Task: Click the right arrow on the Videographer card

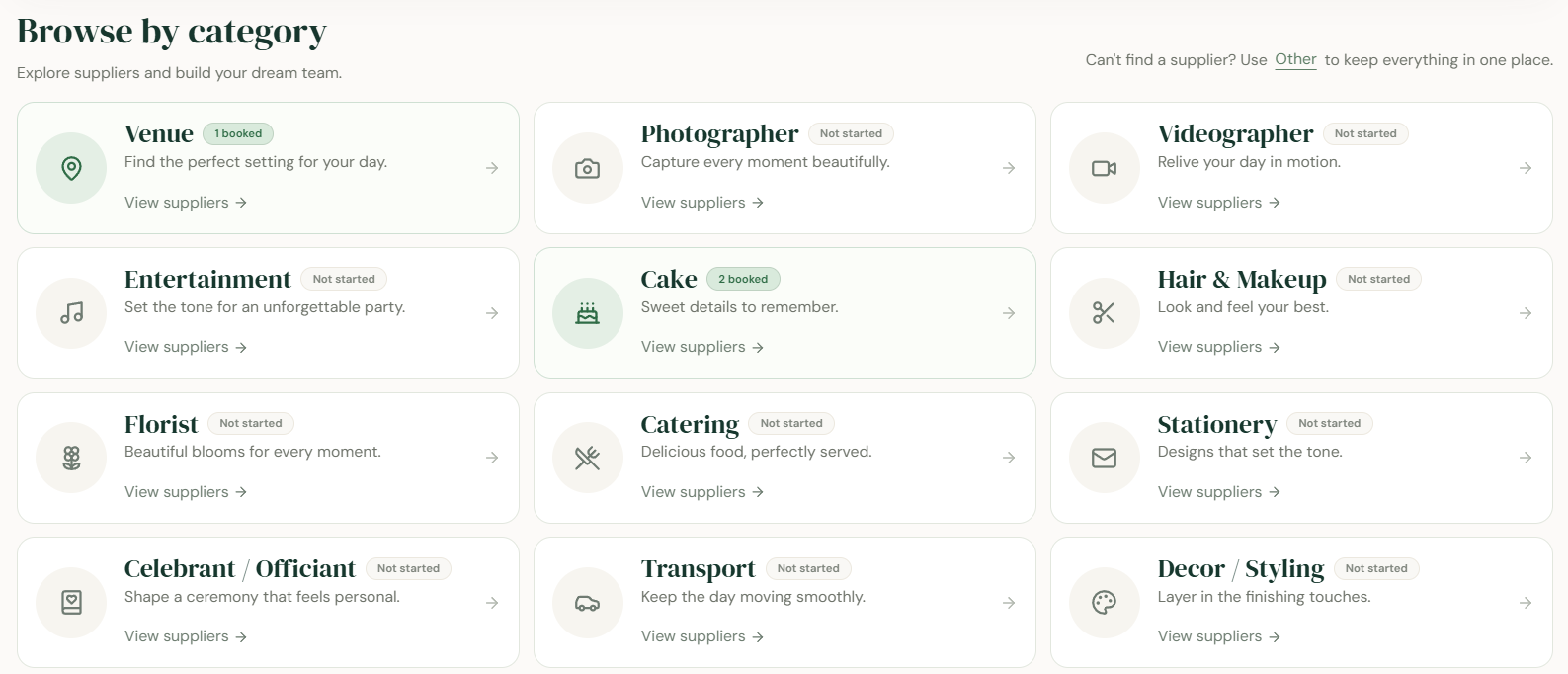Action: (1526, 168)
